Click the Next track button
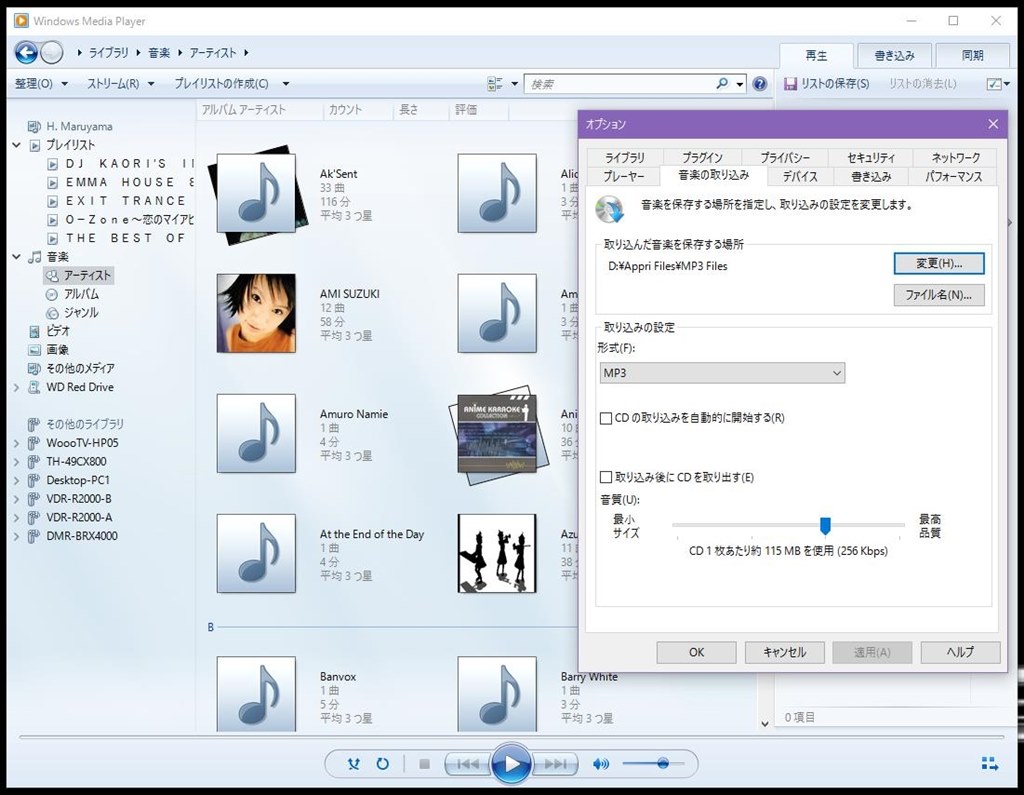The image size is (1024, 795). coord(555,764)
